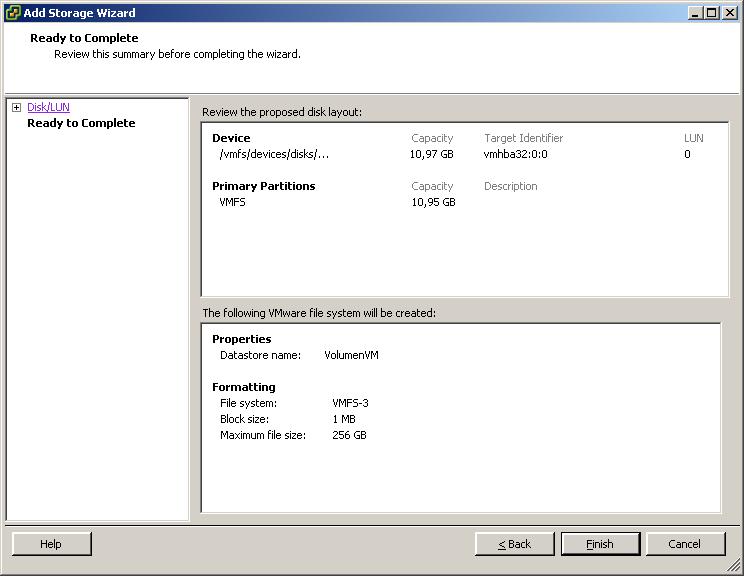The width and height of the screenshot is (744, 576).
Task: Go back with the Back button
Action: click(x=515, y=544)
